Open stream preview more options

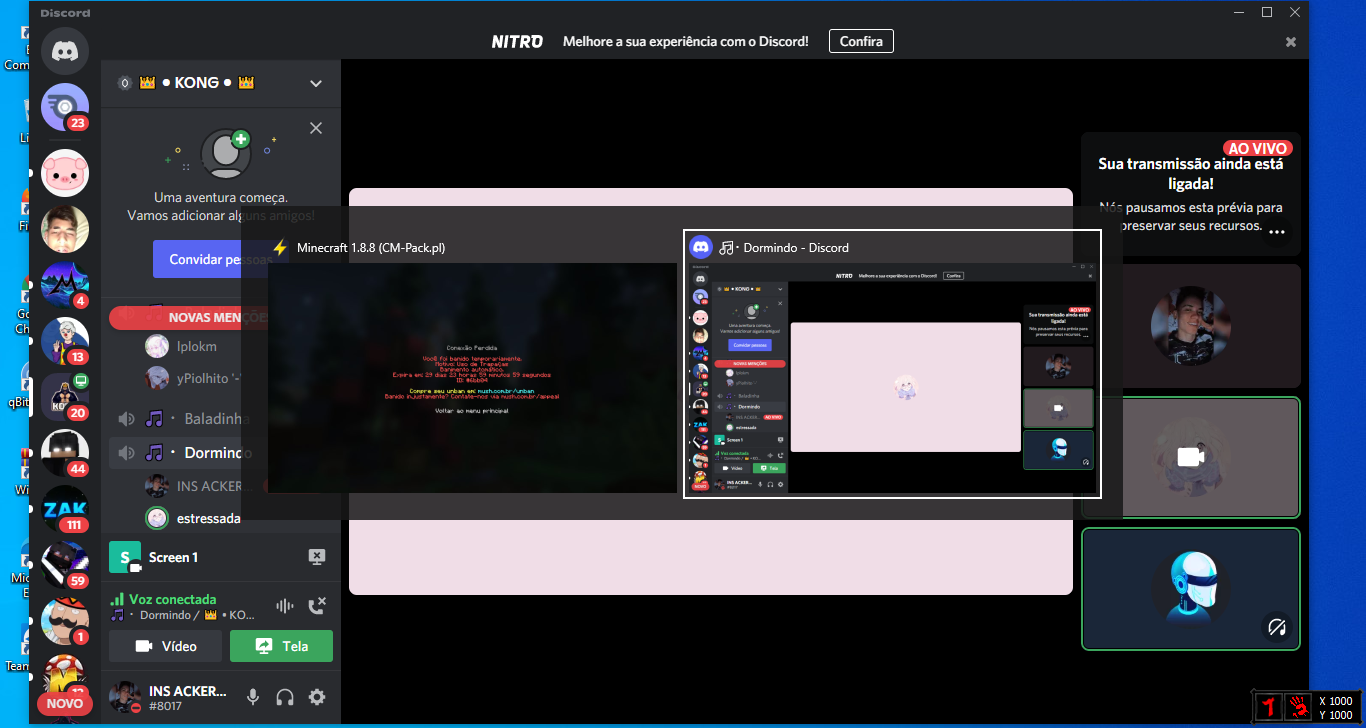(x=1277, y=231)
